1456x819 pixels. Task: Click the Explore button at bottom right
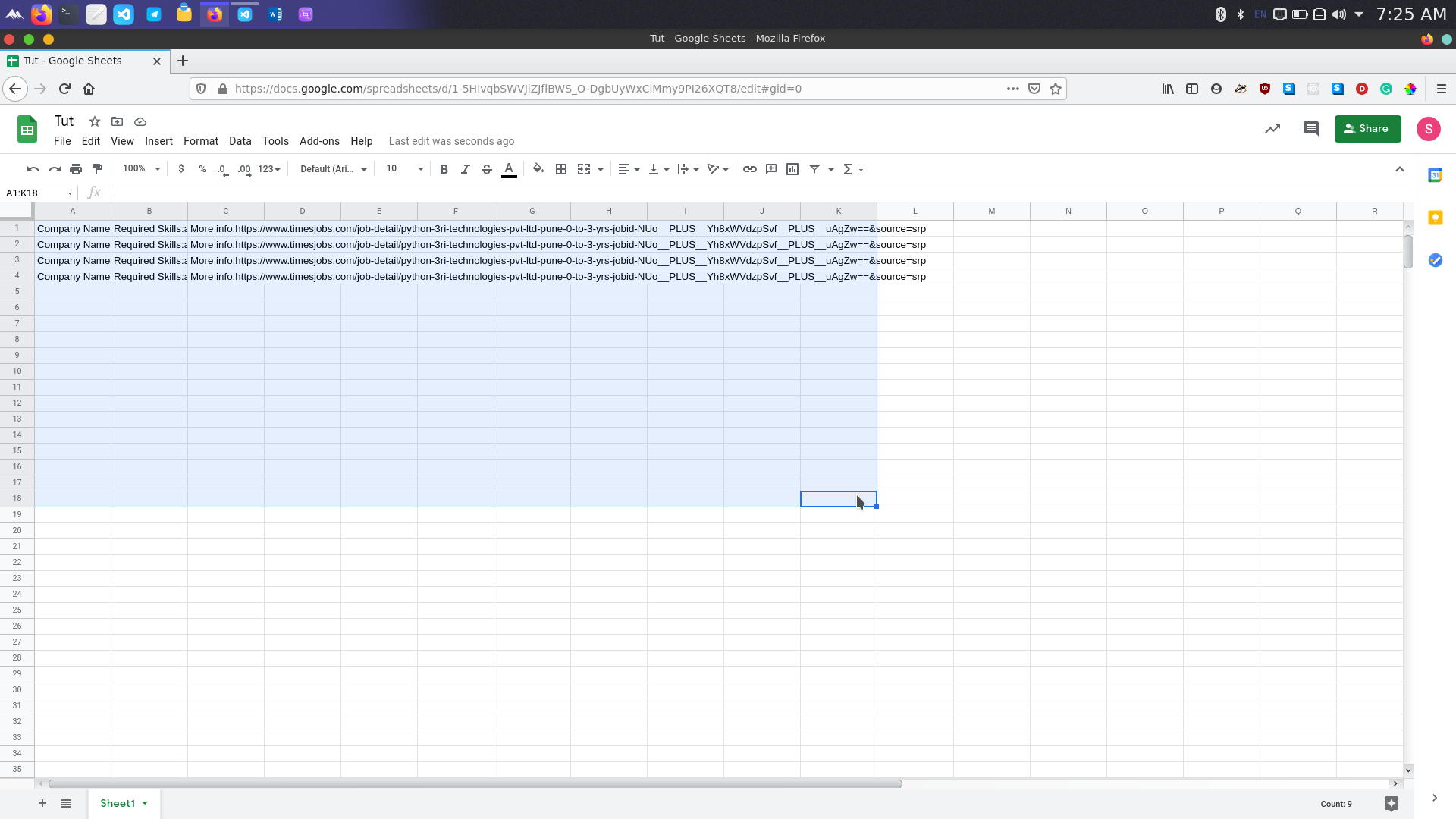(x=1391, y=804)
